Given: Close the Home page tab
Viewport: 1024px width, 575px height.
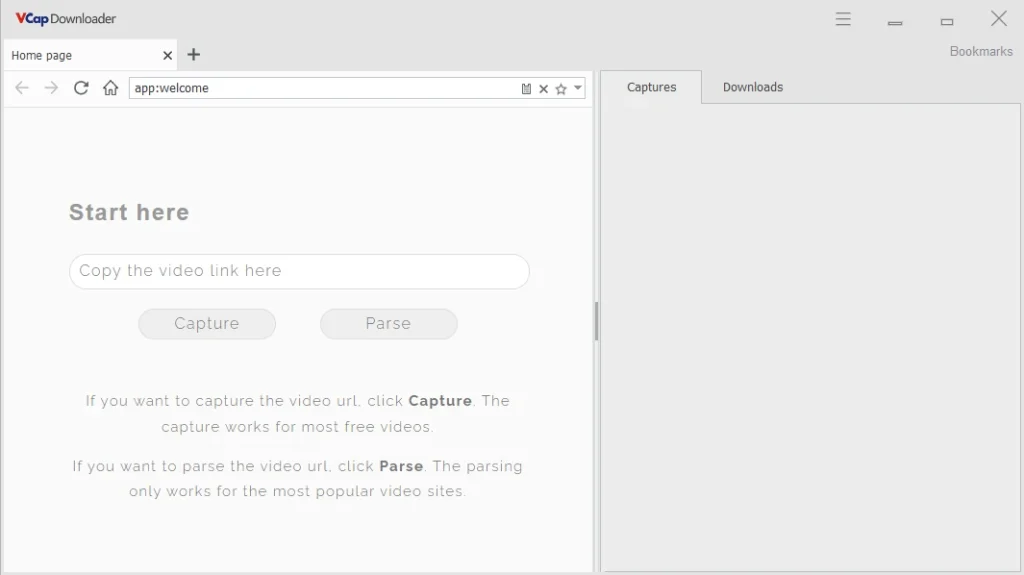Looking at the screenshot, I should pyautogui.click(x=167, y=56).
